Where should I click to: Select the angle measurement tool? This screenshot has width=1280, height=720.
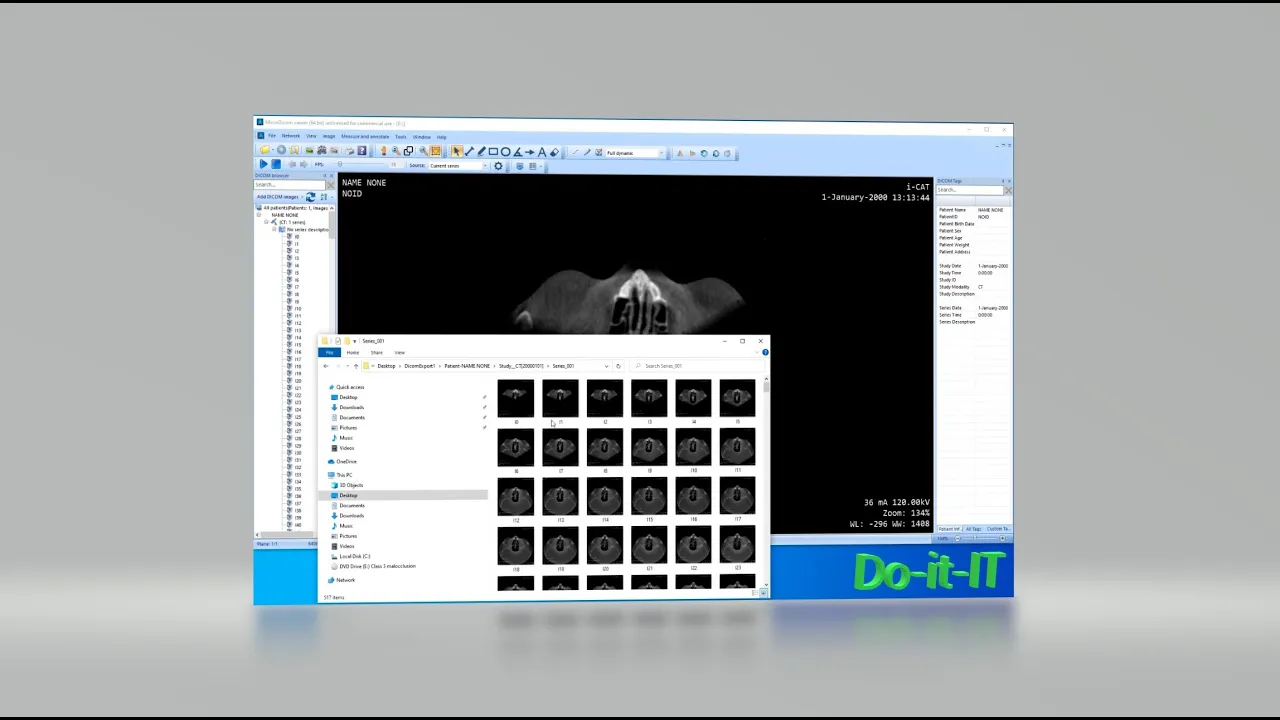517,151
